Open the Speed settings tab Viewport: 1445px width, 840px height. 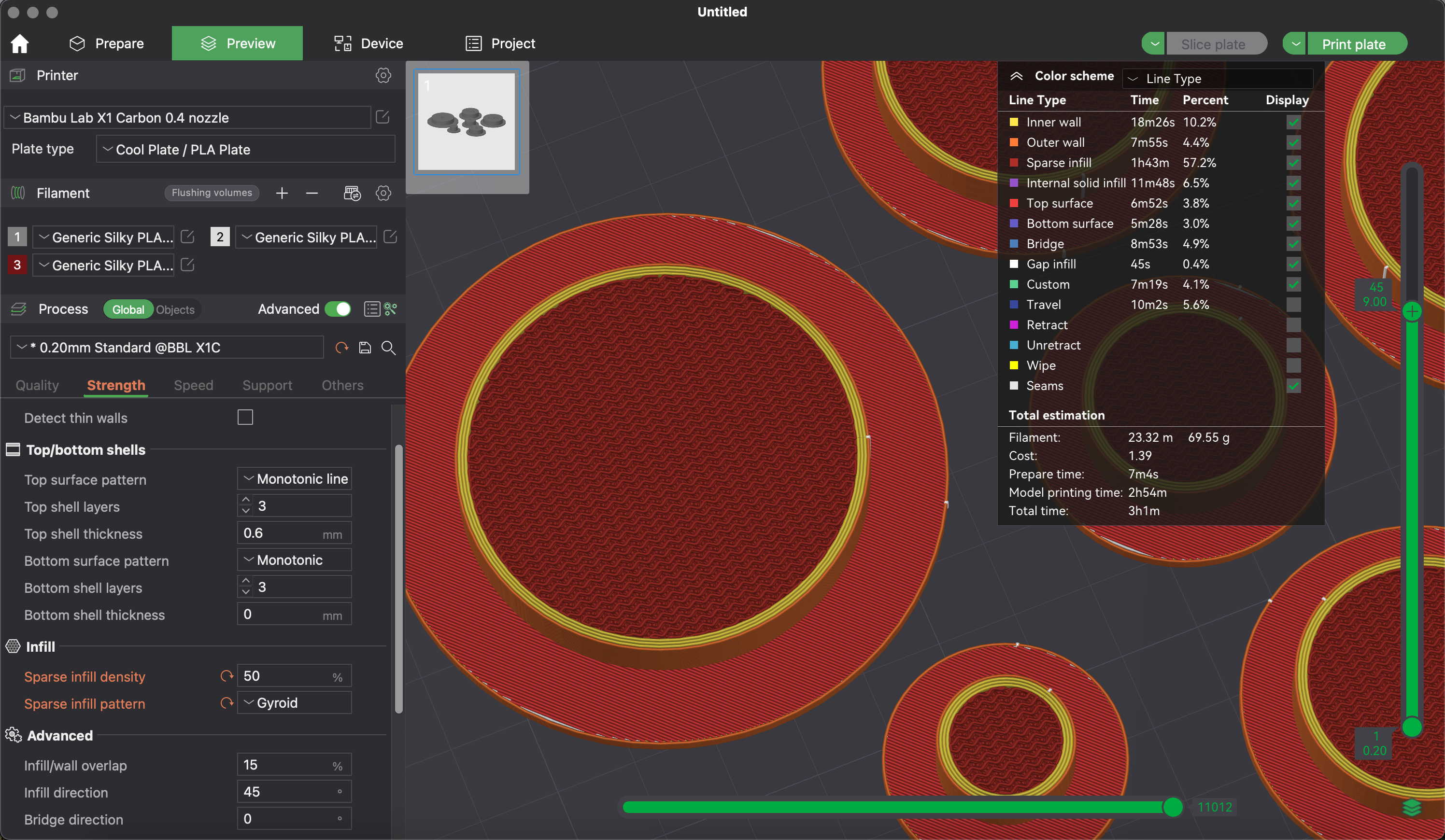coord(193,385)
